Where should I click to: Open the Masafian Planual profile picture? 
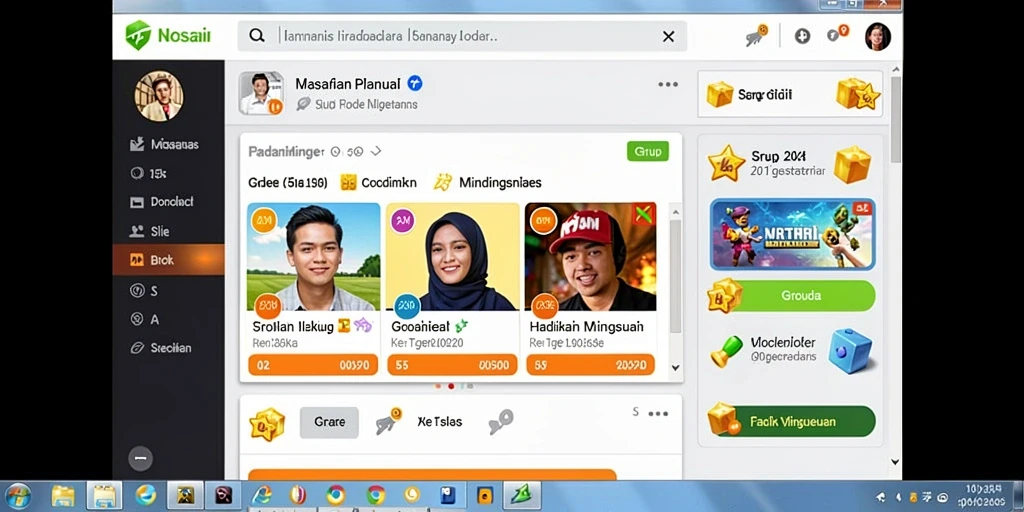tap(261, 93)
